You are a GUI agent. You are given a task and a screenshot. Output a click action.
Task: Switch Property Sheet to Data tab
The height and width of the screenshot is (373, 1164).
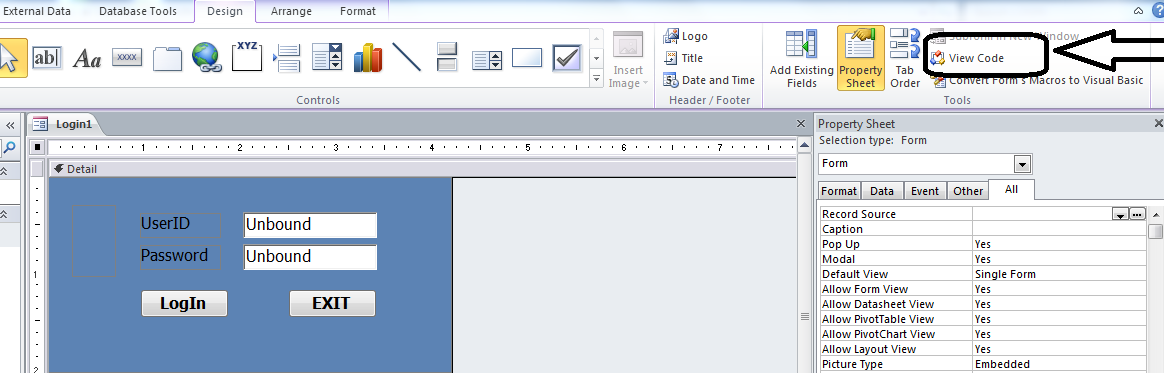pyautogui.click(x=882, y=191)
